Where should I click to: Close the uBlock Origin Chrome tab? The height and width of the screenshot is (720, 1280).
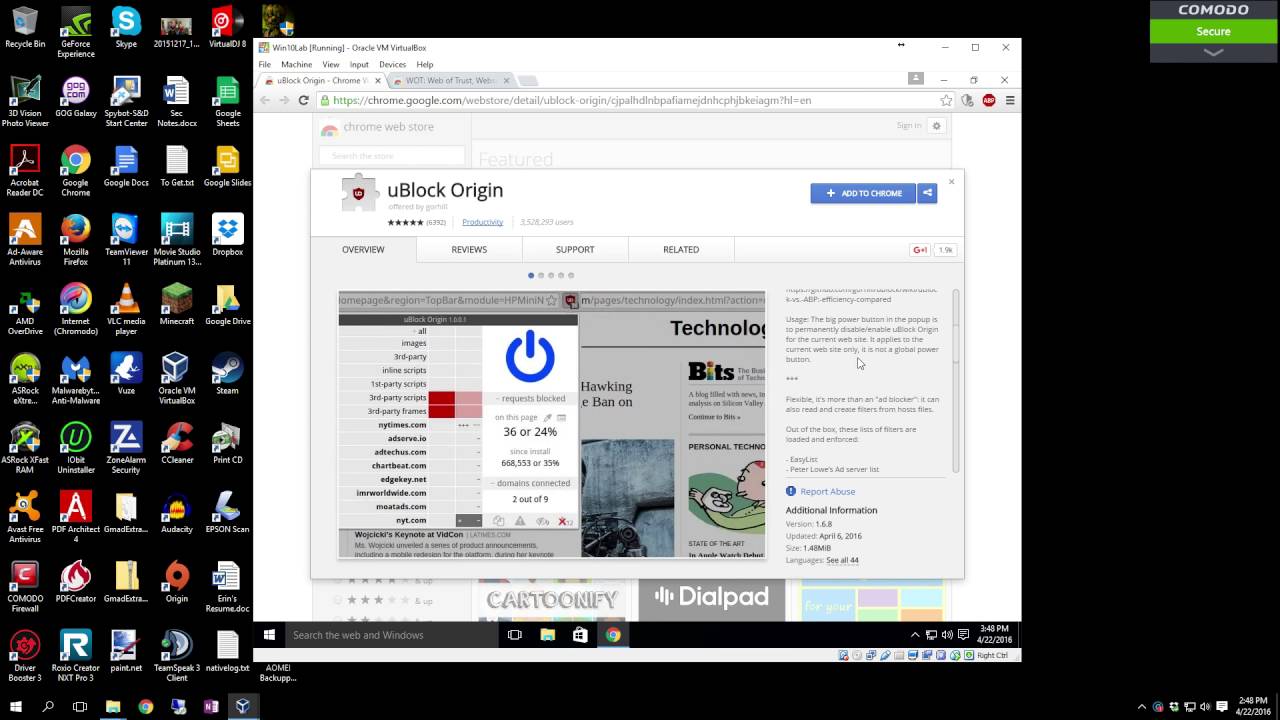click(377, 80)
